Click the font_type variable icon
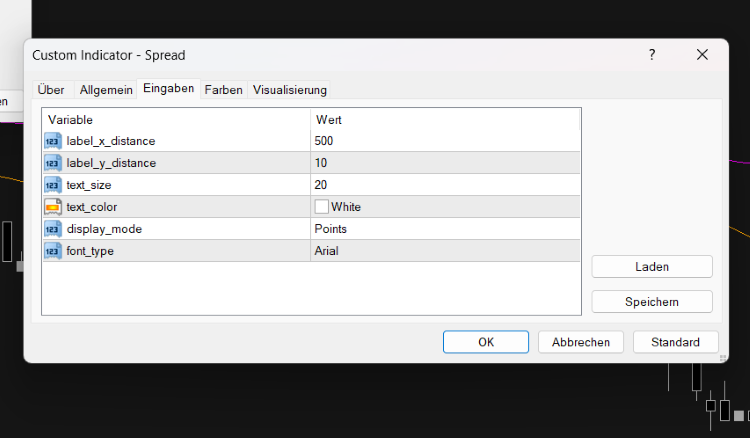This screenshot has width=750, height=438. click(x=53, y=251)
